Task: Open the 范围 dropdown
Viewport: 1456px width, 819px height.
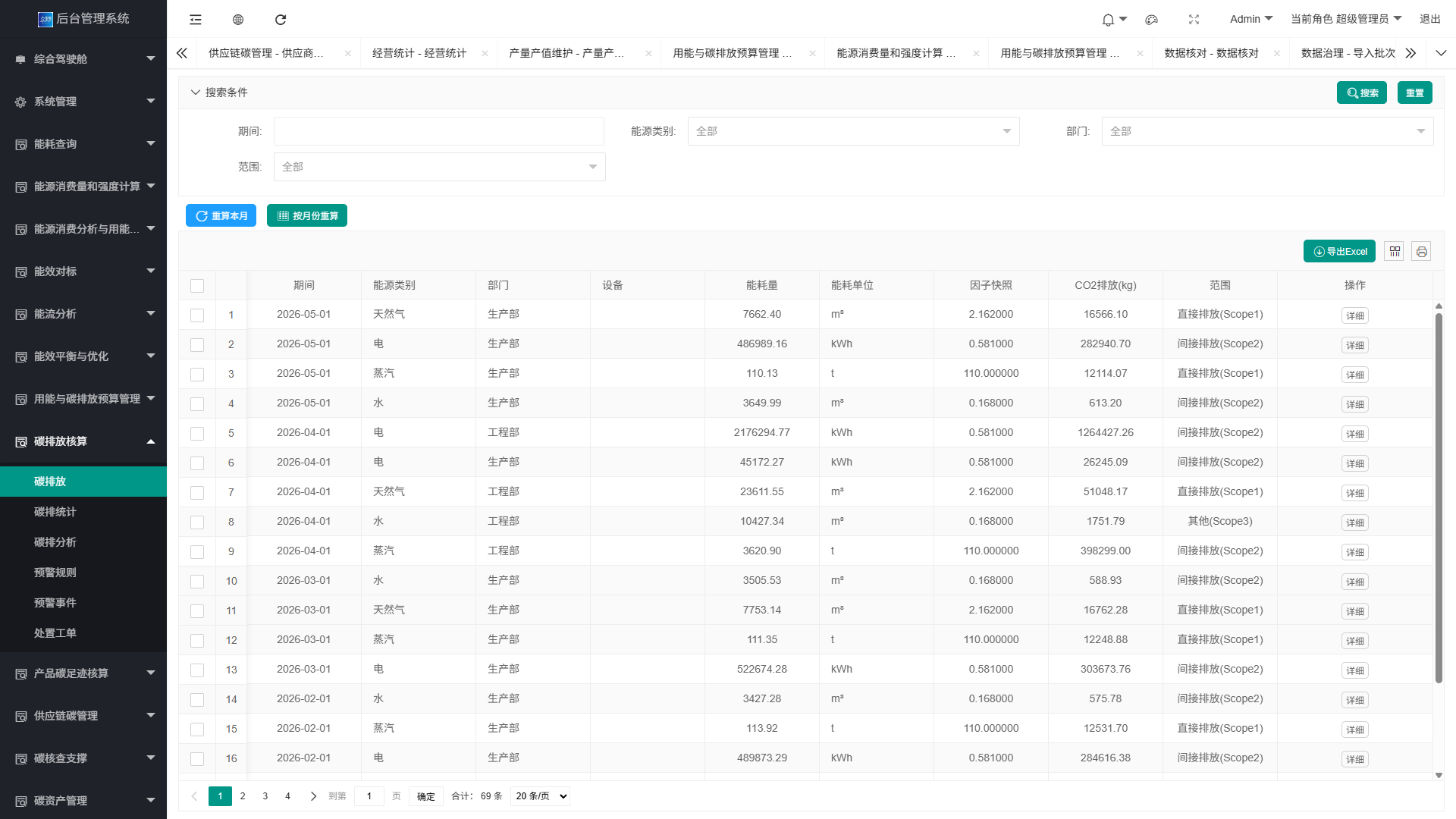Action: coord(439,167)
